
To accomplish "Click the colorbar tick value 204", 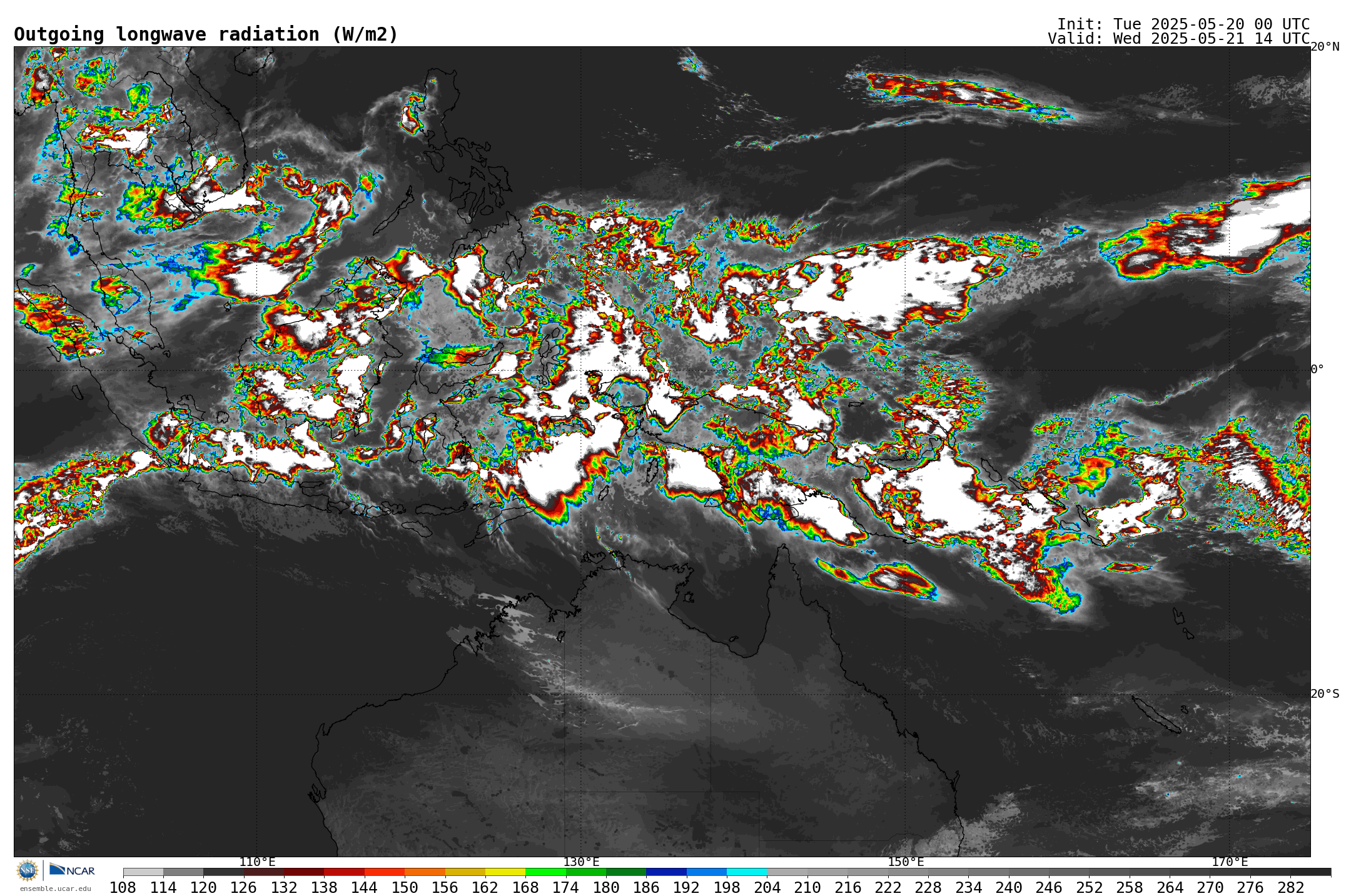I will pos(767,887).
